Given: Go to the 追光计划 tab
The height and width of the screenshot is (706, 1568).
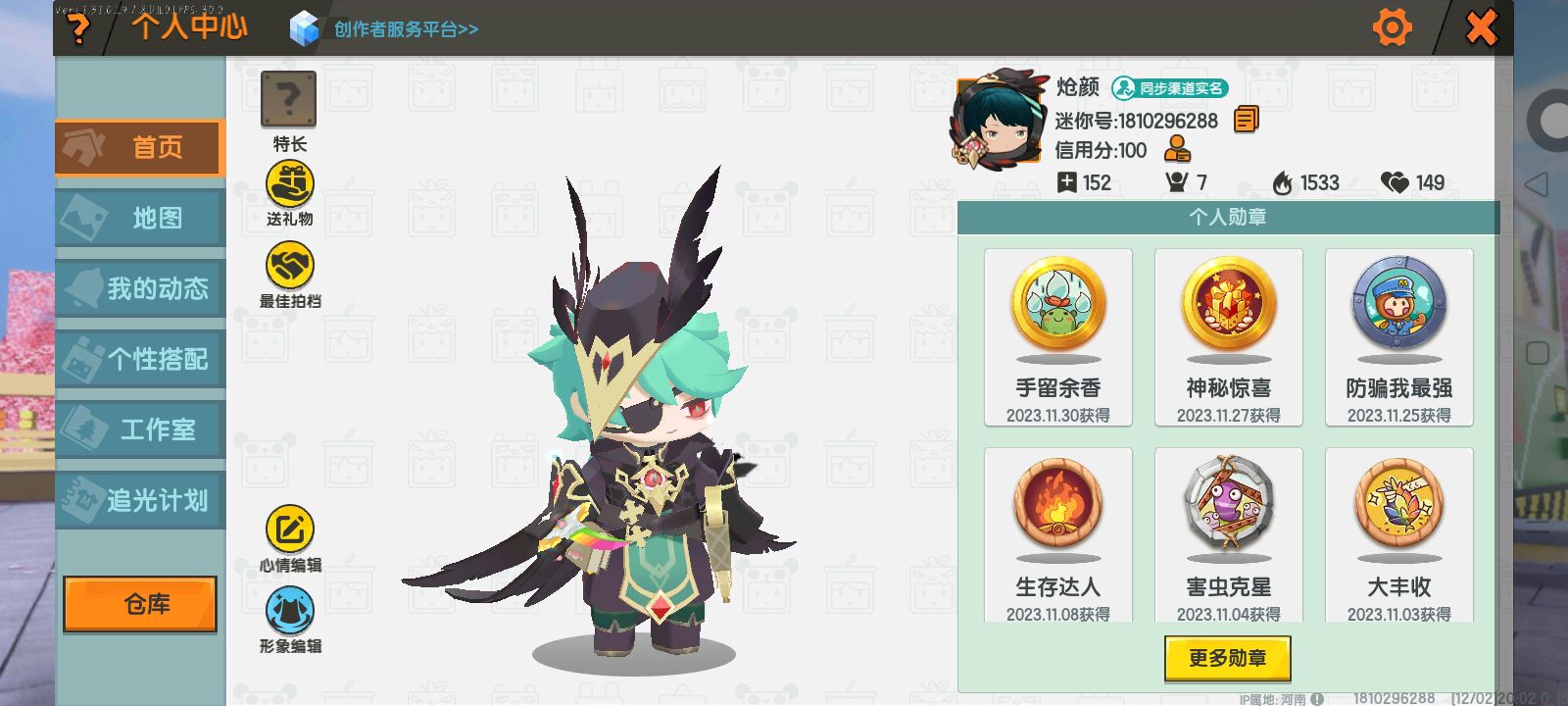Looking at the screenshot, I should tap(140, 500).
